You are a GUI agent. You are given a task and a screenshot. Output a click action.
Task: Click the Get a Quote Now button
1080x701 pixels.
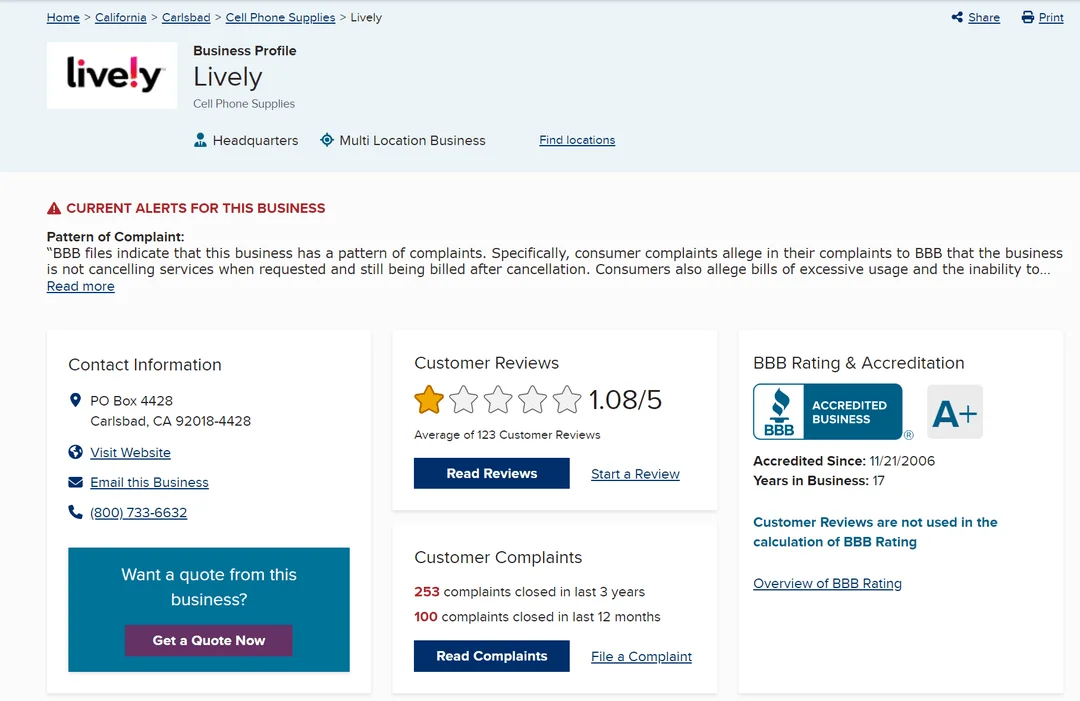pyautogui.click(x=209, y=640)
